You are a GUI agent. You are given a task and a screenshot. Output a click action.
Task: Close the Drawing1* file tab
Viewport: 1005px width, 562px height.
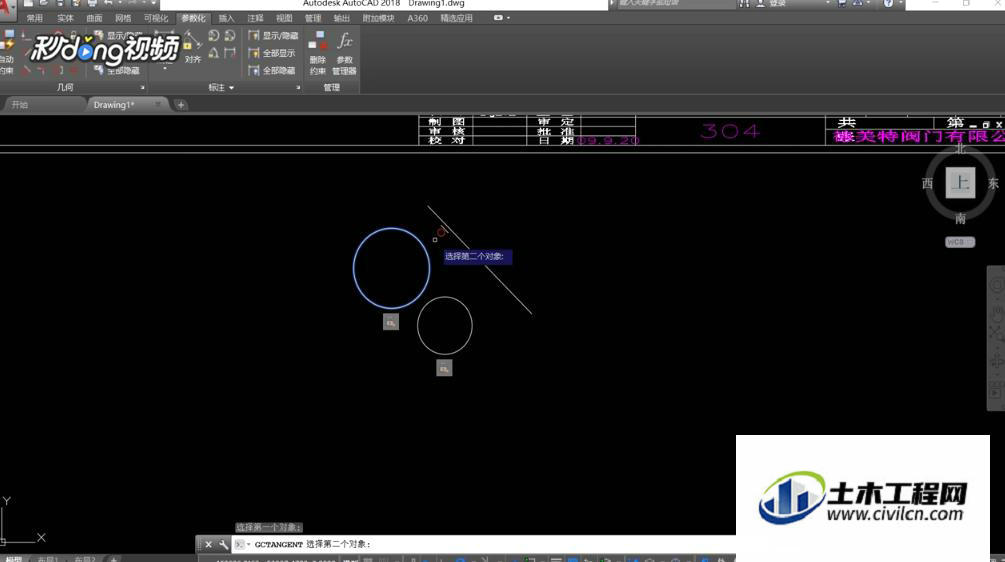pyautogui.click(x=157, y=104)
